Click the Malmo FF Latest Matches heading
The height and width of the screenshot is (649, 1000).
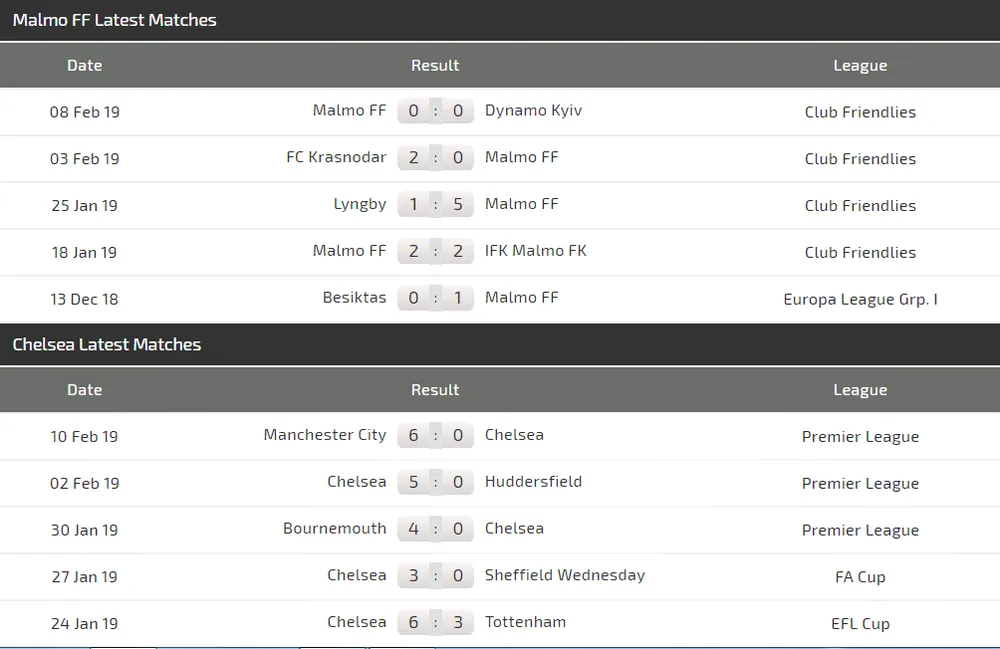click(x=114, y=20)
